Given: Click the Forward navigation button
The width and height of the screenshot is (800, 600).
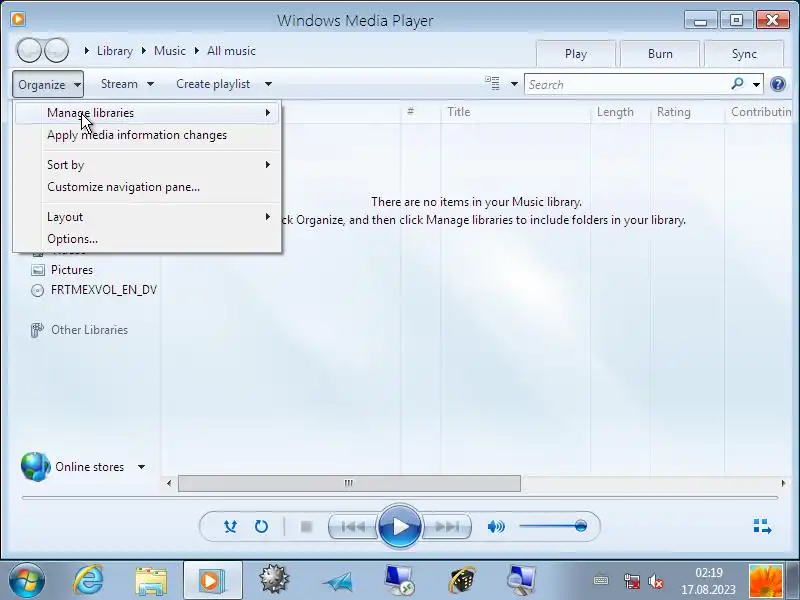Looking at the screenshot, I should pos(56,50).
